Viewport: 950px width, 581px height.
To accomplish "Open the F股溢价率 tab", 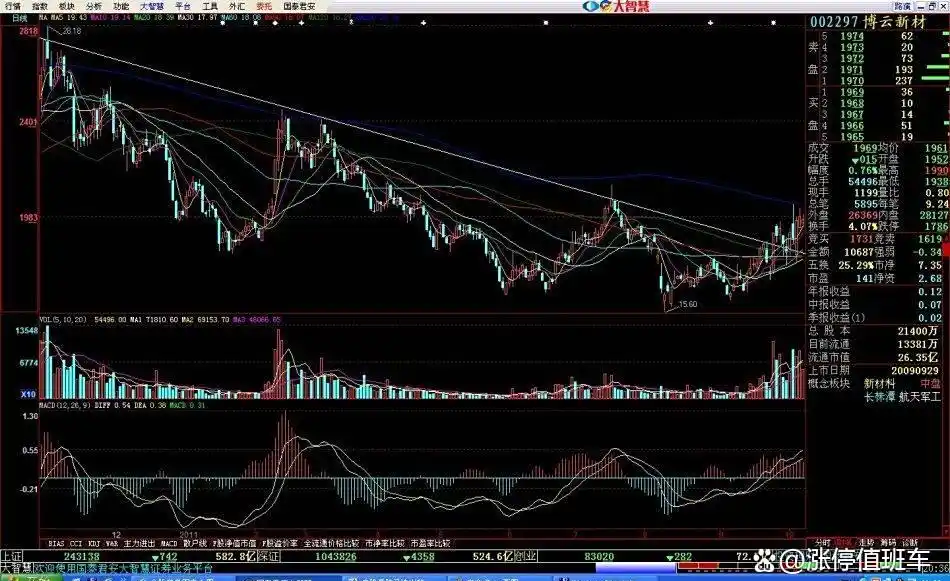I will pos(280,543).
